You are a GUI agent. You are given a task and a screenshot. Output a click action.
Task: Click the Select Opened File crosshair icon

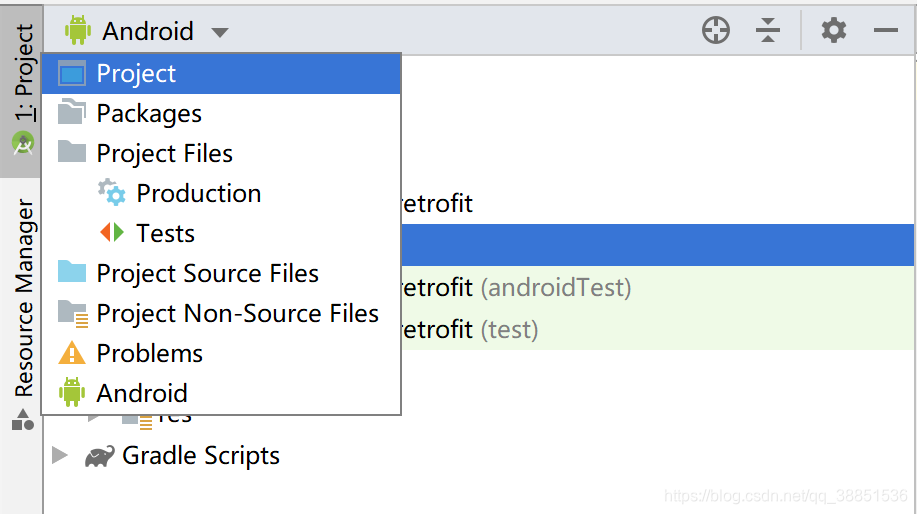pos(716,30)
